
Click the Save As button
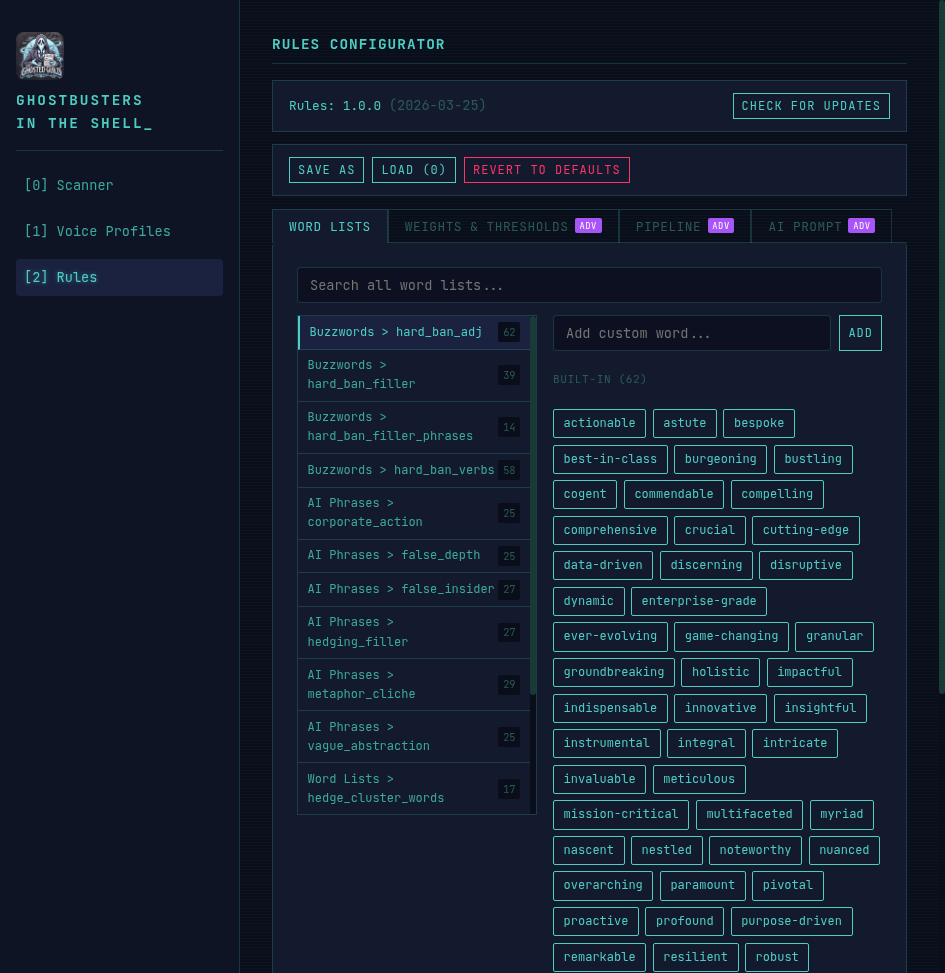tap(326, 170)
